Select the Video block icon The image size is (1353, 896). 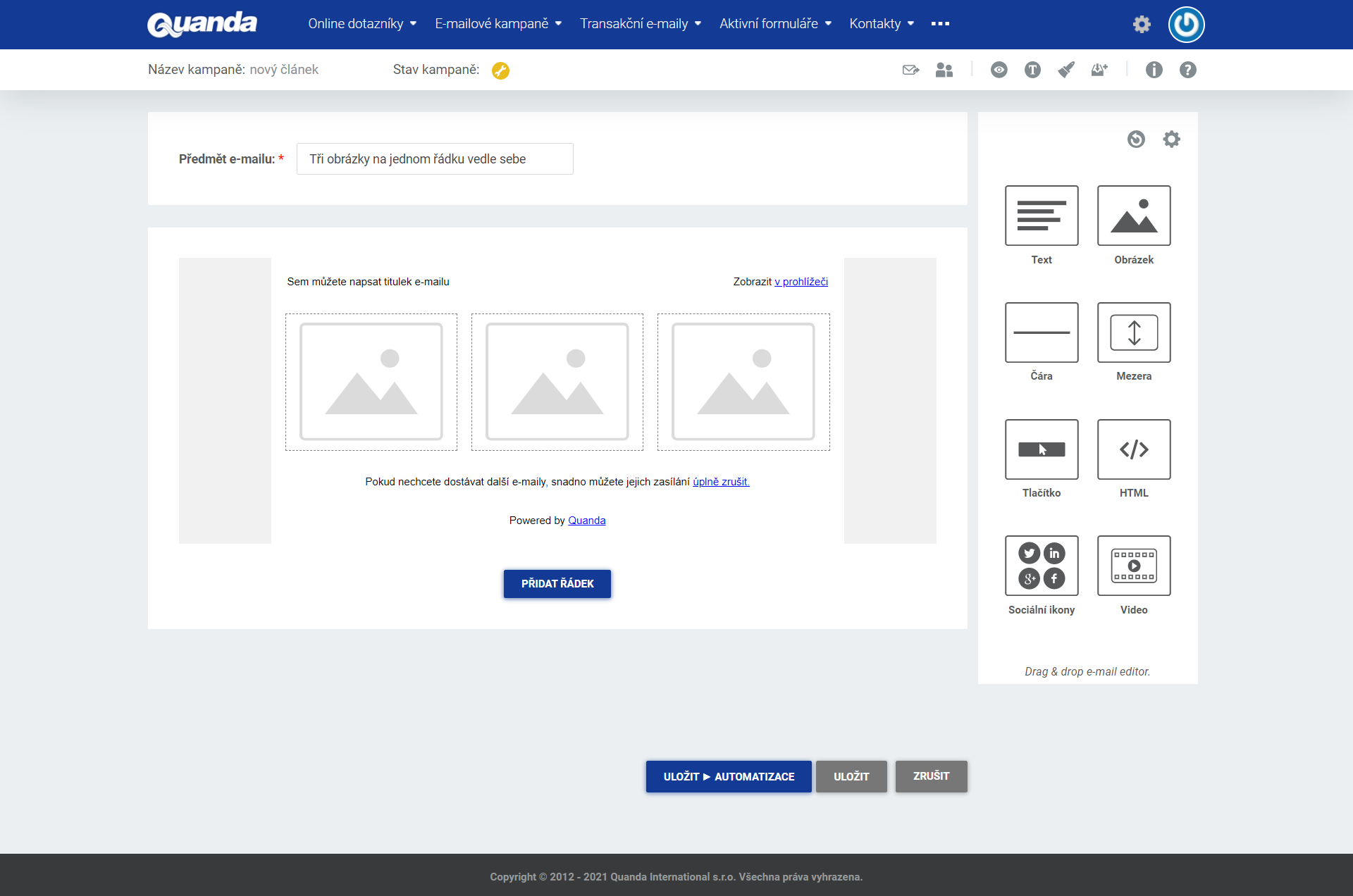pyautogui.click(x=1133, y=566)
